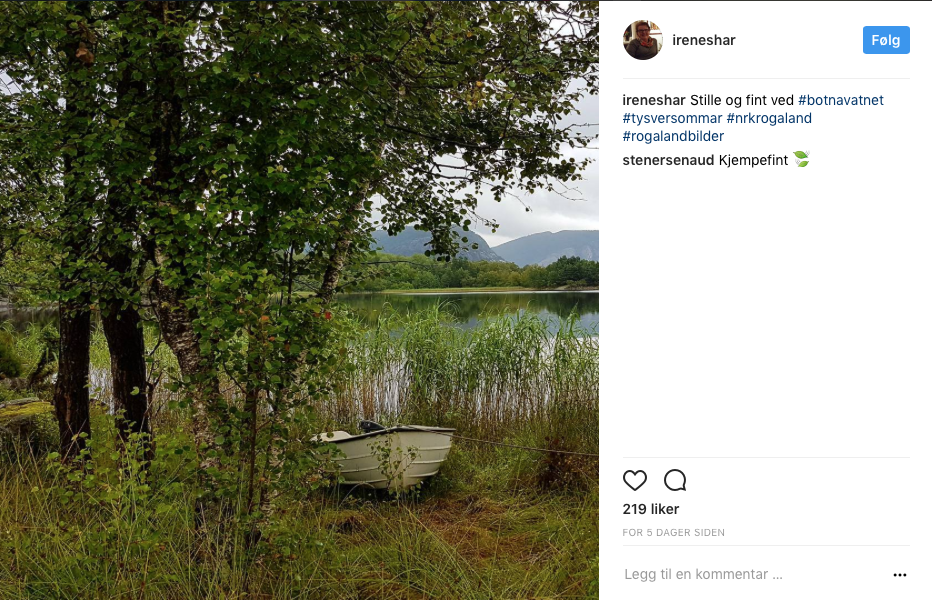Open the #nrkrogaland hashtag
Viewport: 932px width, 600px height.
click(x=769, y=118)
